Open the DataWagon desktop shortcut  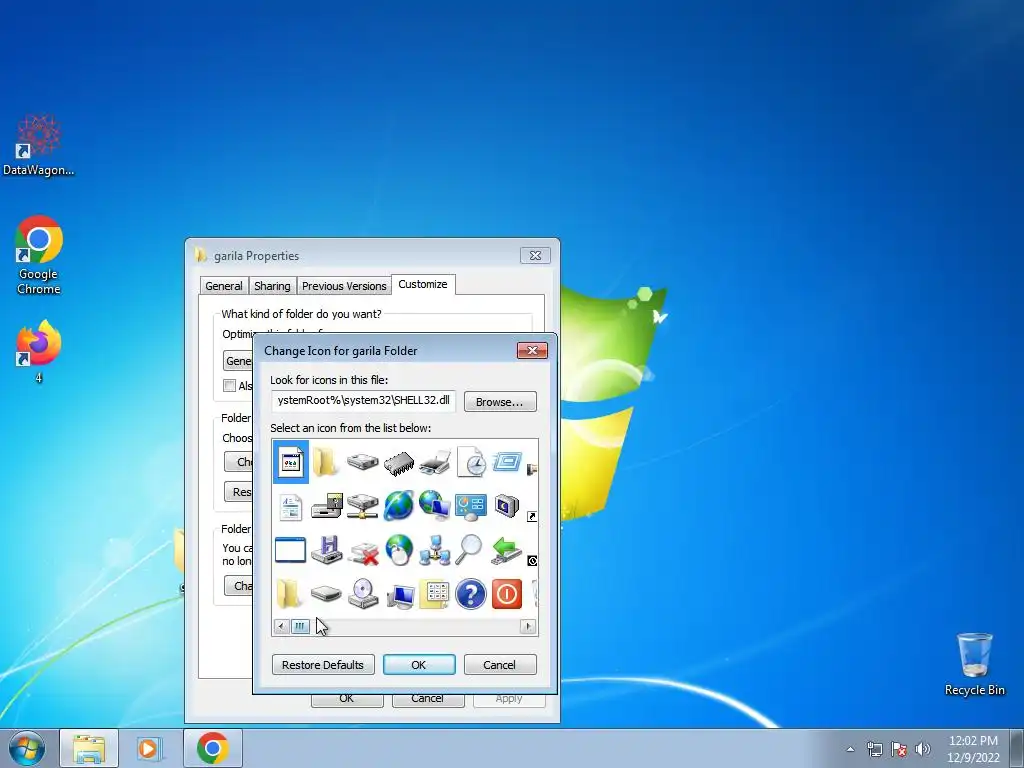[x=39, y=145]
